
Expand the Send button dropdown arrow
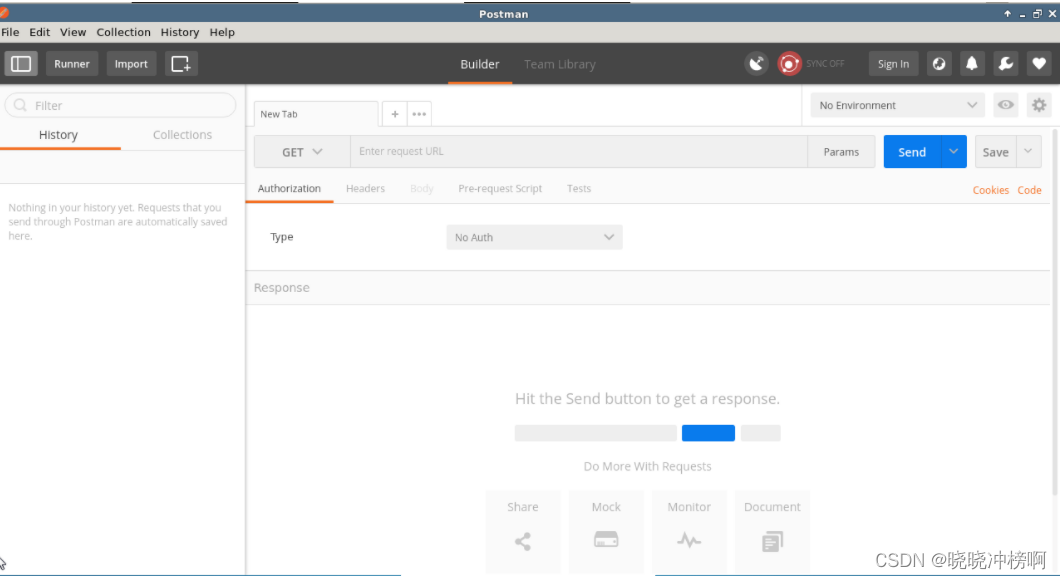tap(954, 152)
